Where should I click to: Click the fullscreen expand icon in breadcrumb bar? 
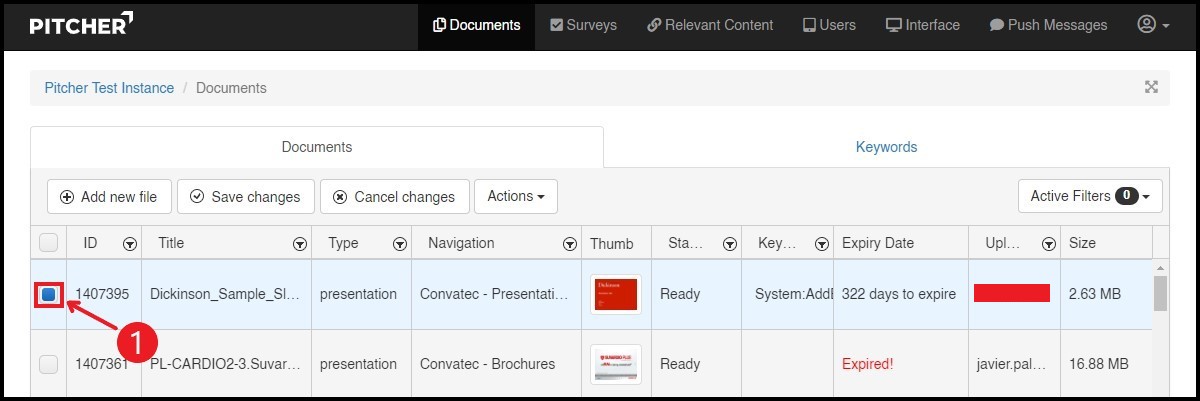tap(1151, 88)
